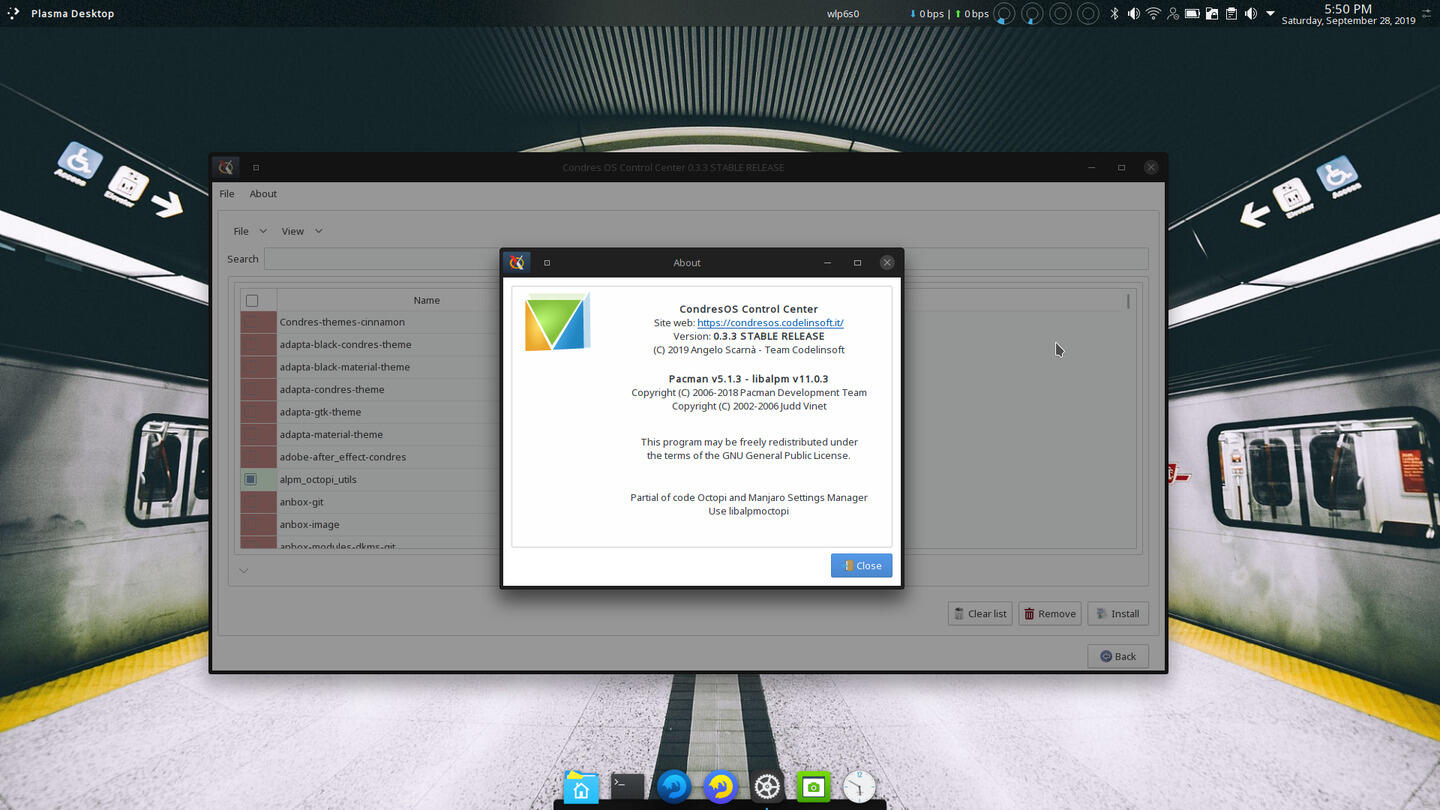This screenshot has width=1440, height=810.
Task: Click the app icon in the About dialog title bar
Action: click(x=517, y=262)
